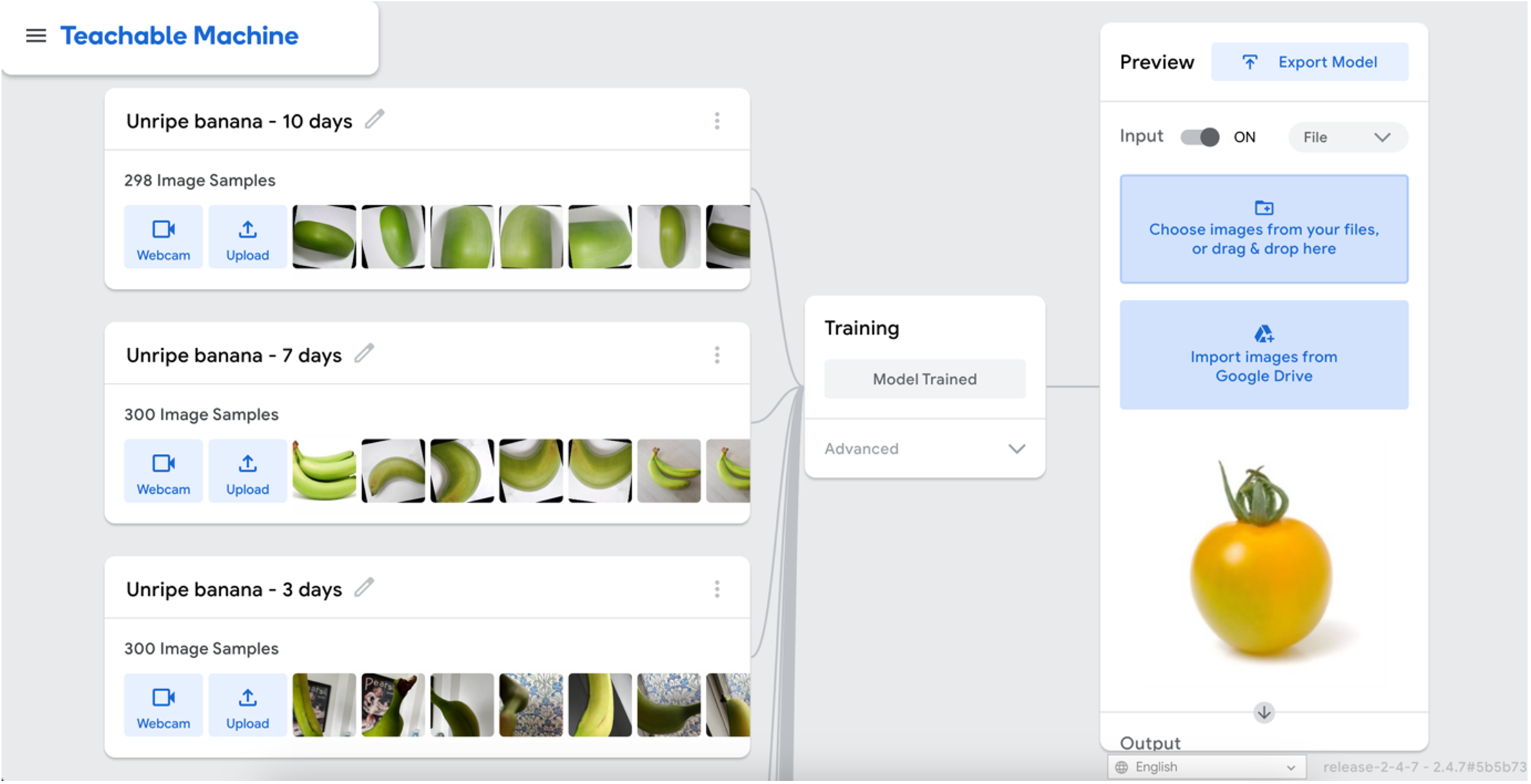Upload images to the 7 days class
Image resolution: width=1531 pixels, height=784 pixels.
click(247, 471)
